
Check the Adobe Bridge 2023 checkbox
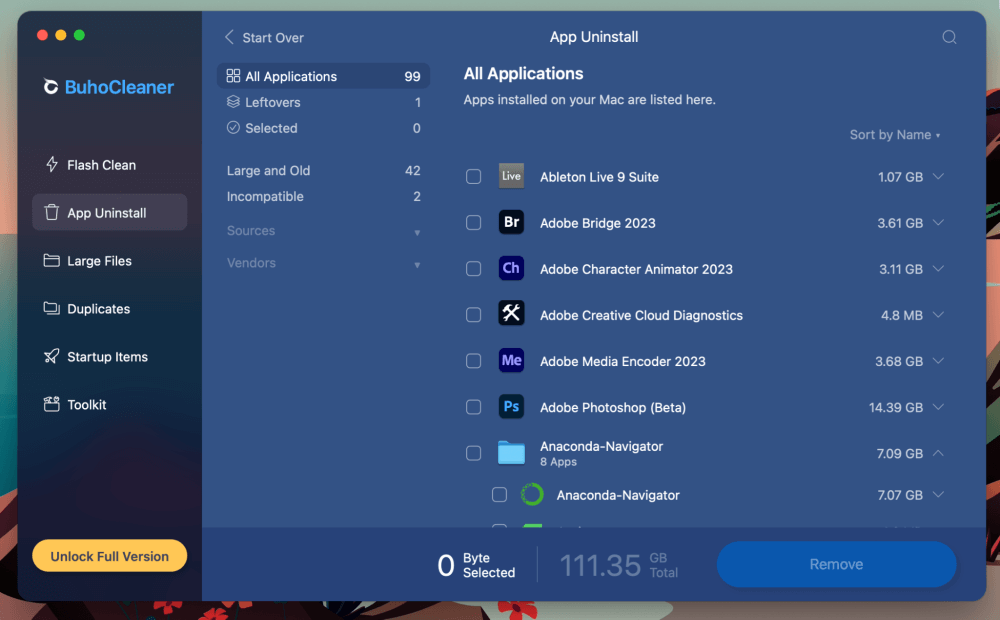pos(473,223)
